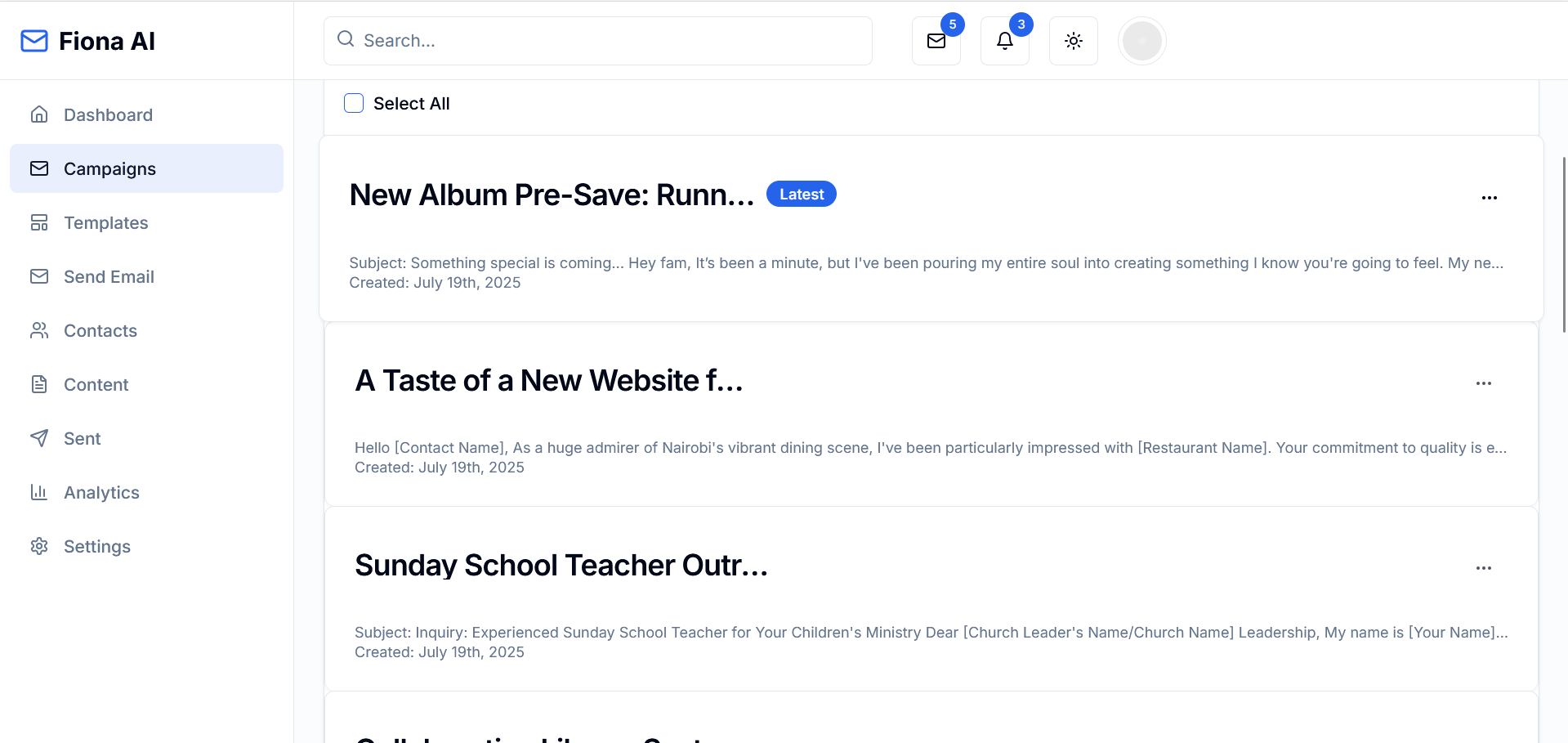1568x743 pixels.
Task: Toggle light/dark theme with the sun icon
Action: coord(1074,41)
